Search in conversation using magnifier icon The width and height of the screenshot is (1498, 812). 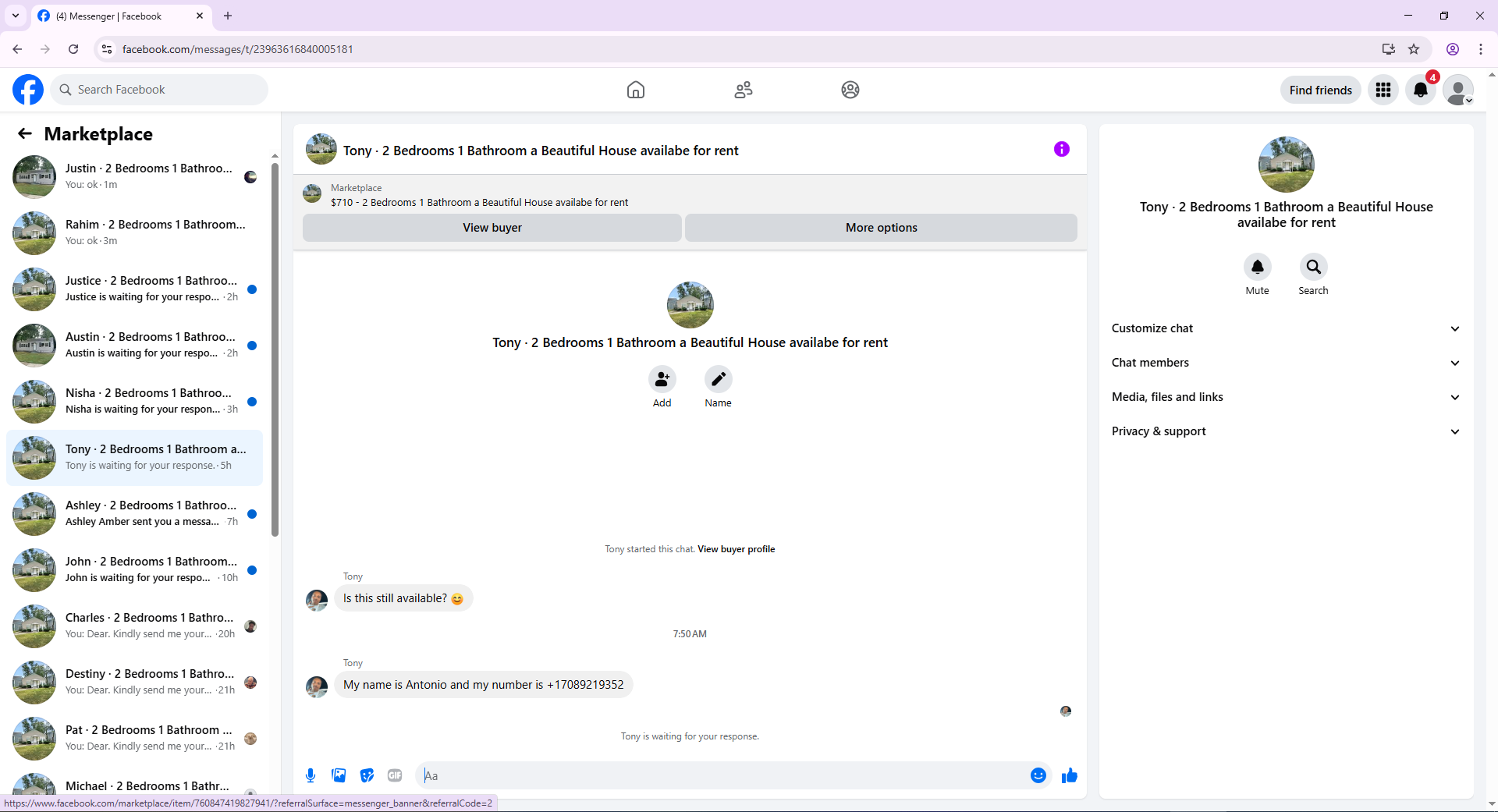click(x=1314, y=267)
